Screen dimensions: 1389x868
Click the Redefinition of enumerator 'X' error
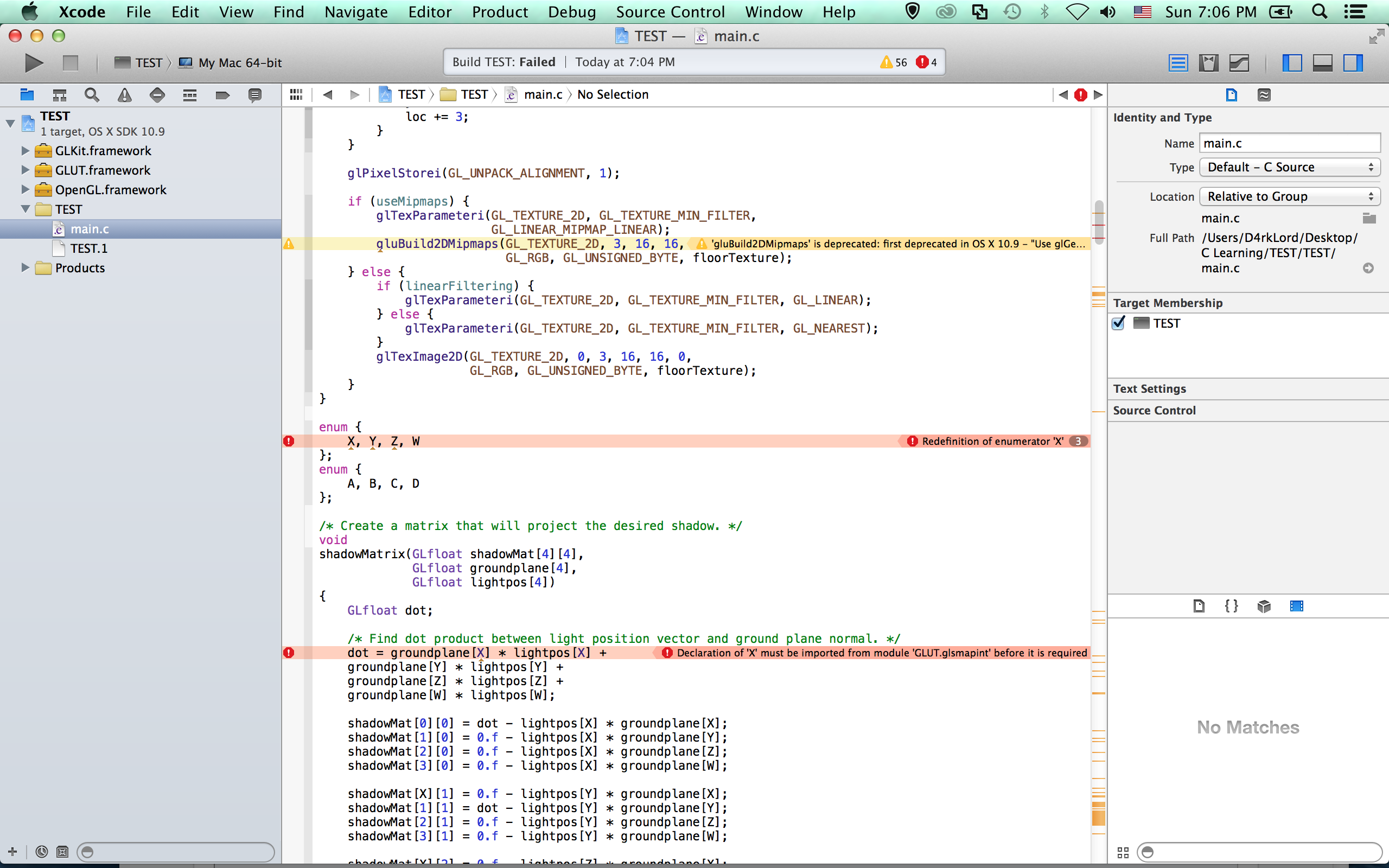point(992,441)
